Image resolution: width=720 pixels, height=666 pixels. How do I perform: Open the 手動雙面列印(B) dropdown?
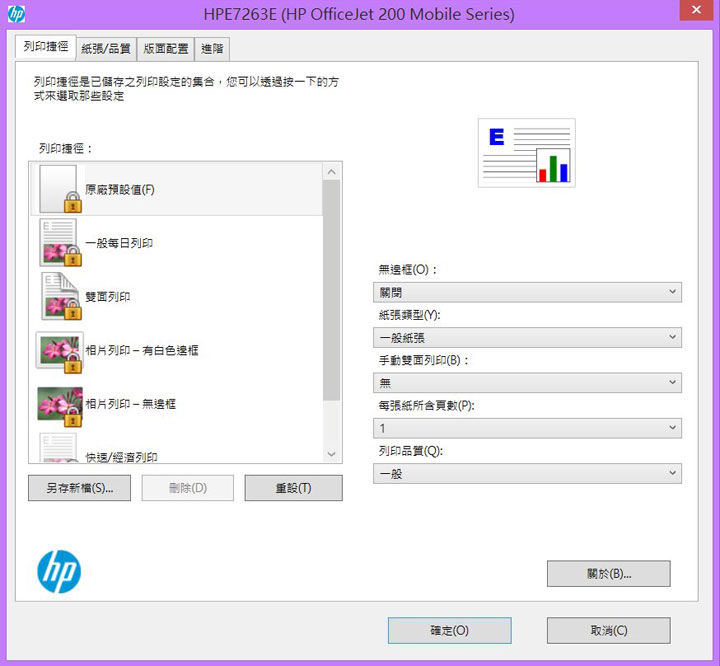click(527, 383)
